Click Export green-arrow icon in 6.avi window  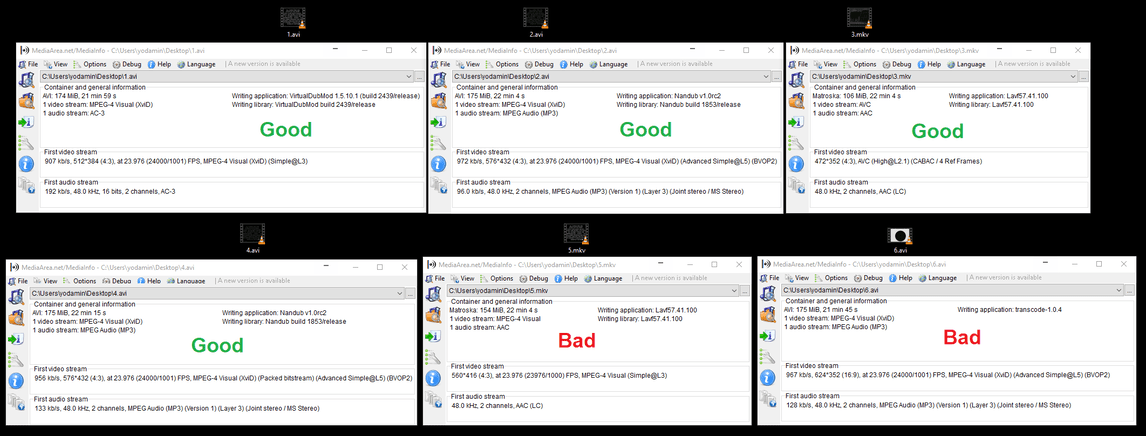pyautogui.click(x=767, y=336)
